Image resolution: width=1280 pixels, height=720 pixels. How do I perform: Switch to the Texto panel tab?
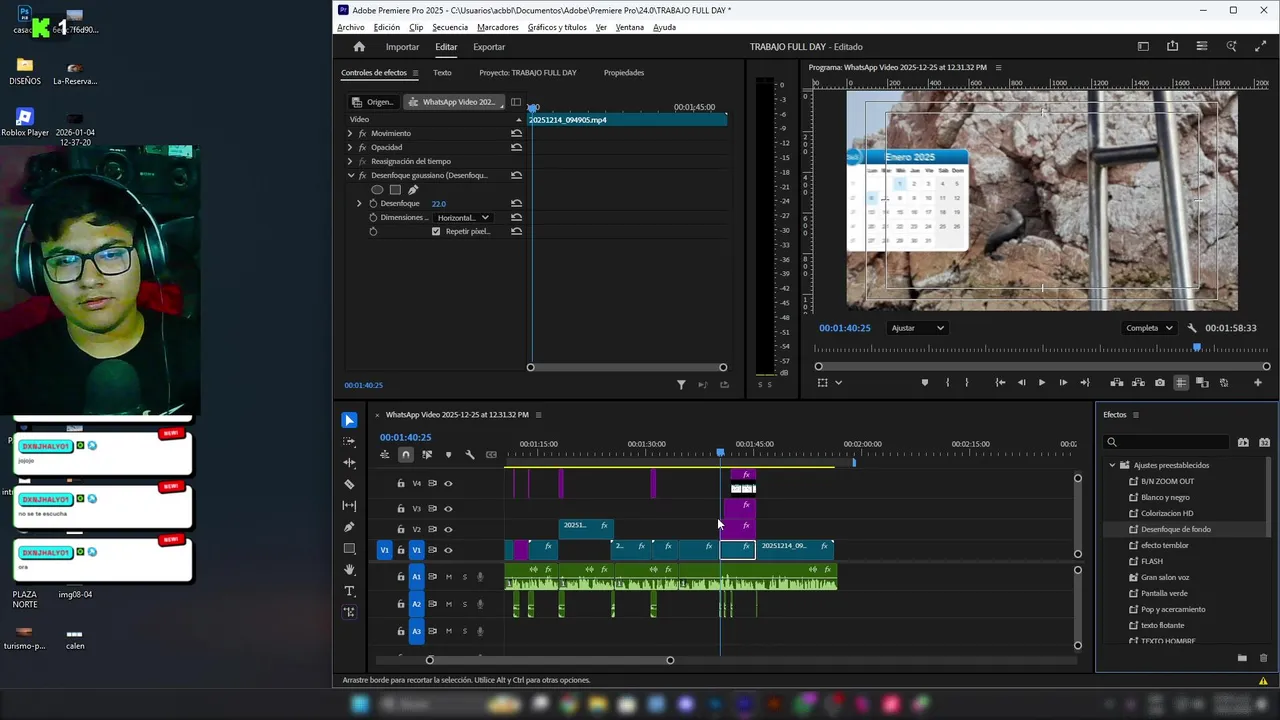442,72
